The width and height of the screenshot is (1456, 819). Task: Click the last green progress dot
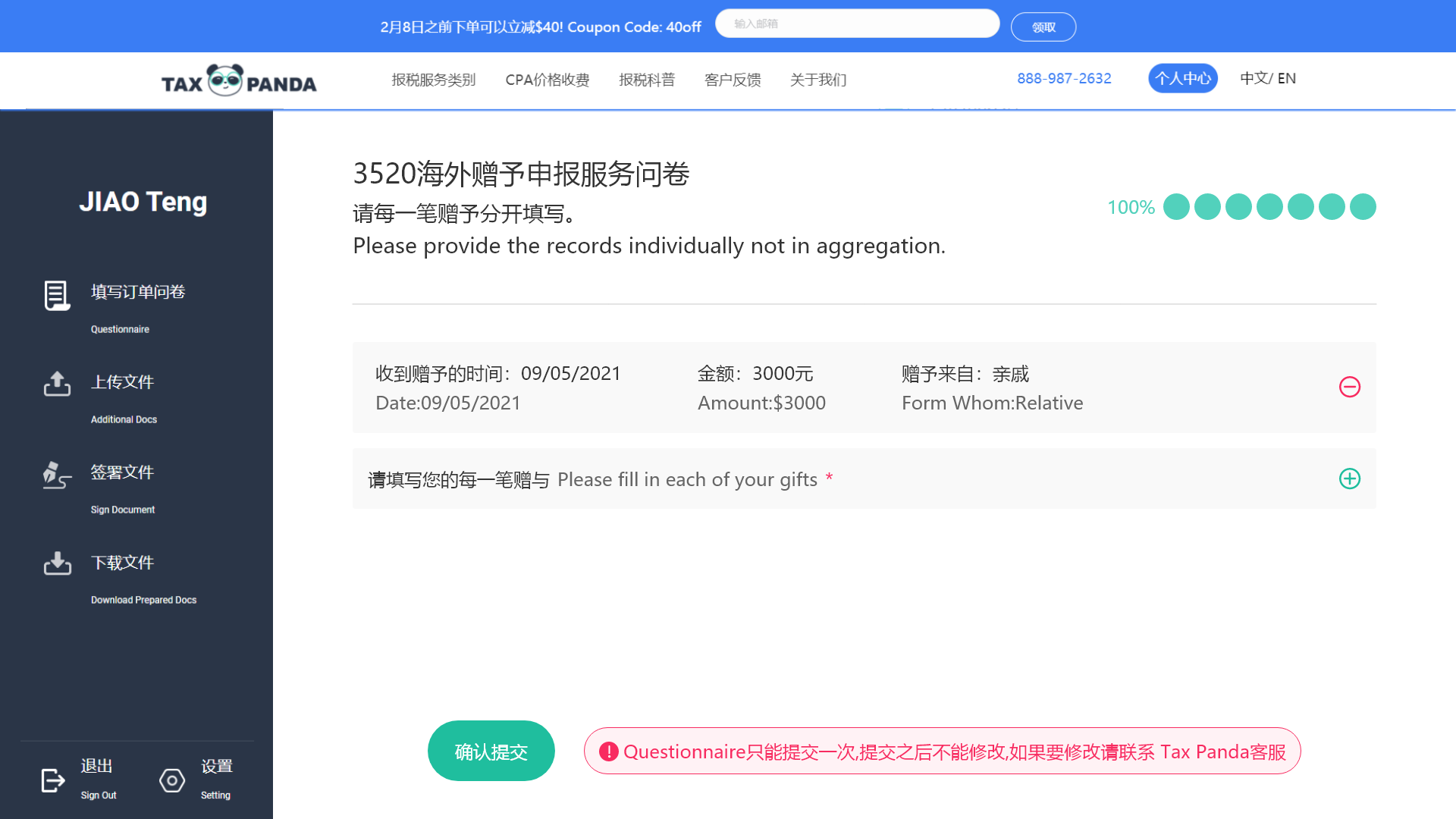tap(1362, 206)
